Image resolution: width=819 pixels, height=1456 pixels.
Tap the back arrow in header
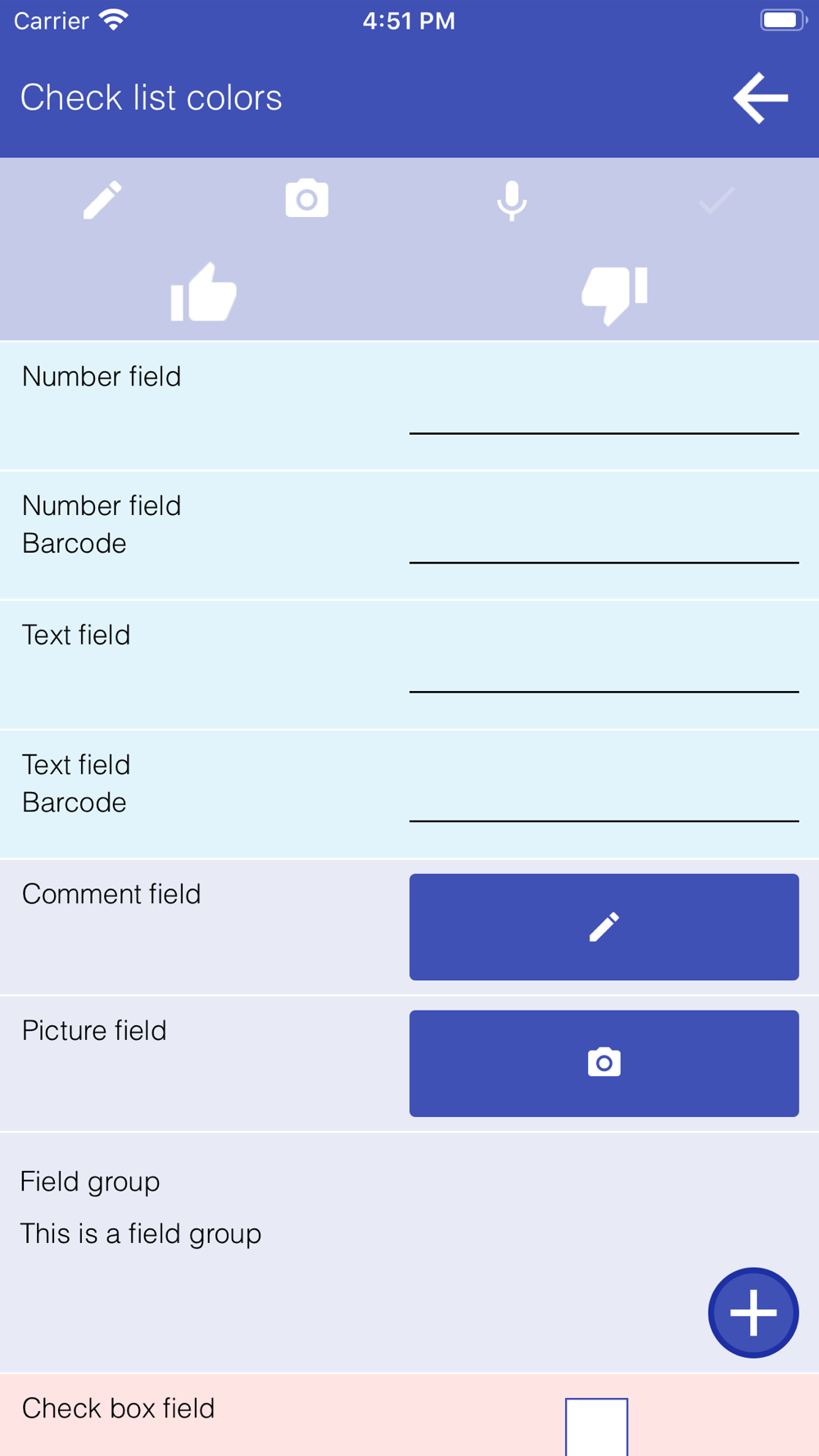[761, 98]
